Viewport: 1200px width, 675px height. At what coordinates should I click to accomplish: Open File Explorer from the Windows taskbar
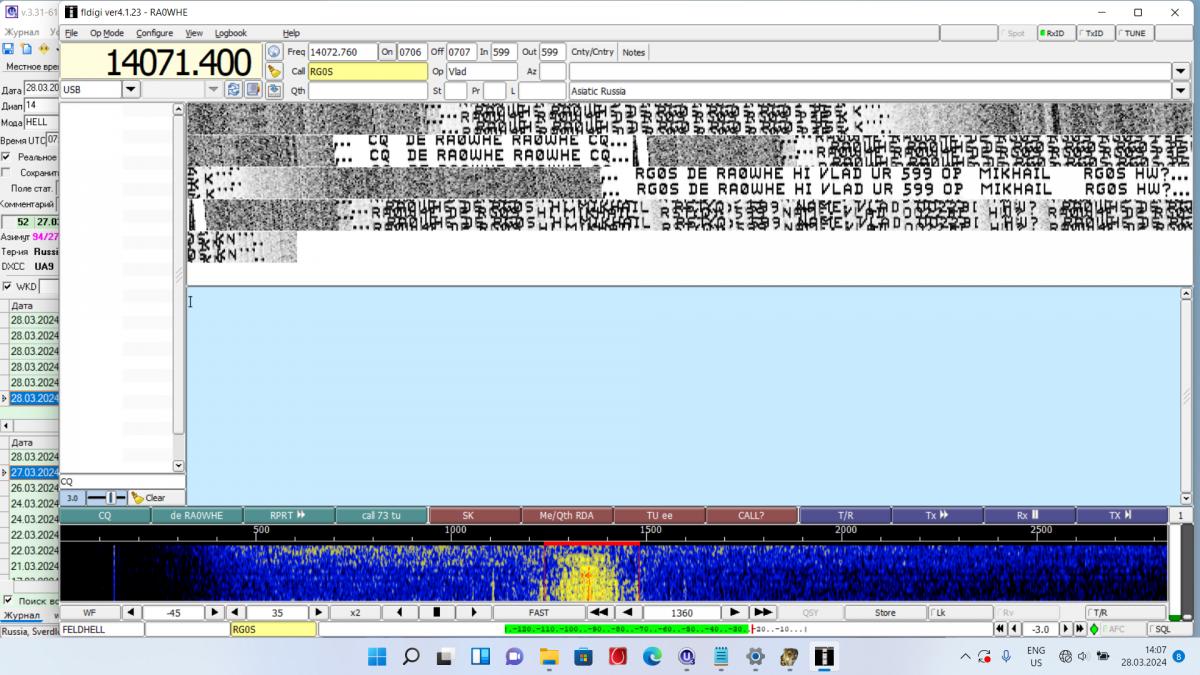[x=548, y=657]
